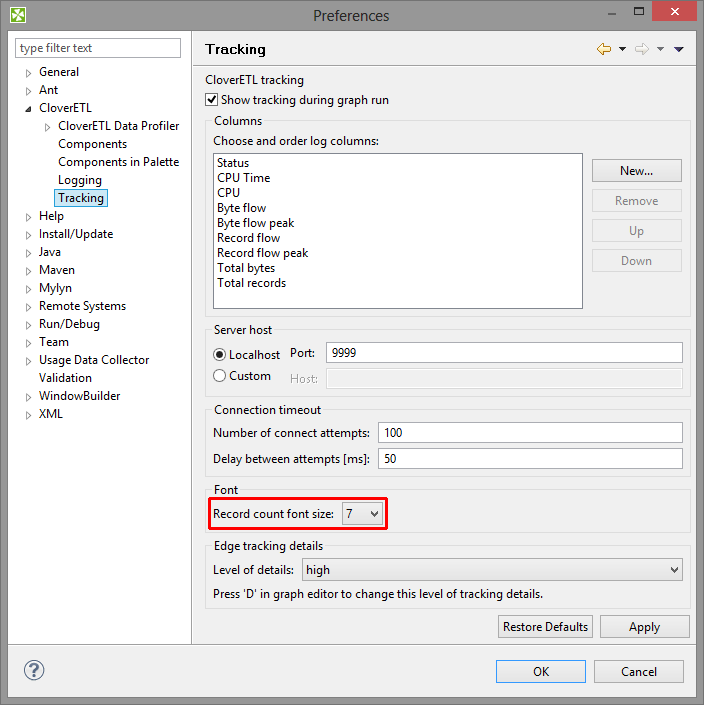Viewport: 704px width, 705px height.
Task: Select the Custom server host radio button
Action: click(219, 375)
